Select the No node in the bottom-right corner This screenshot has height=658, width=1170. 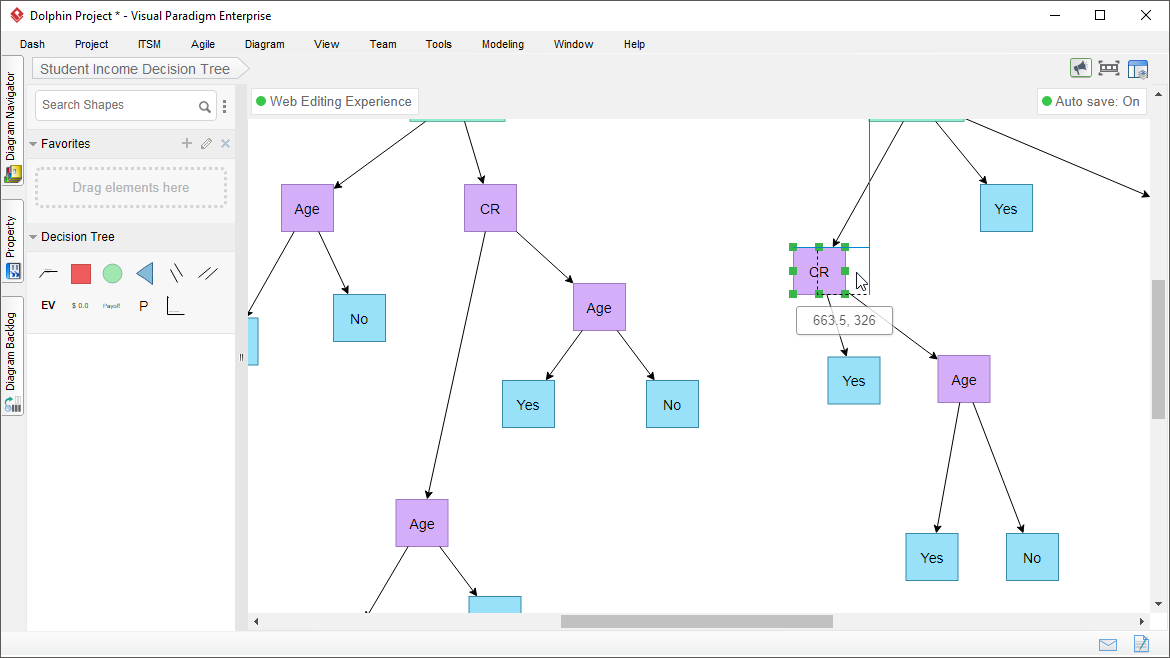tap(1032, 557)
